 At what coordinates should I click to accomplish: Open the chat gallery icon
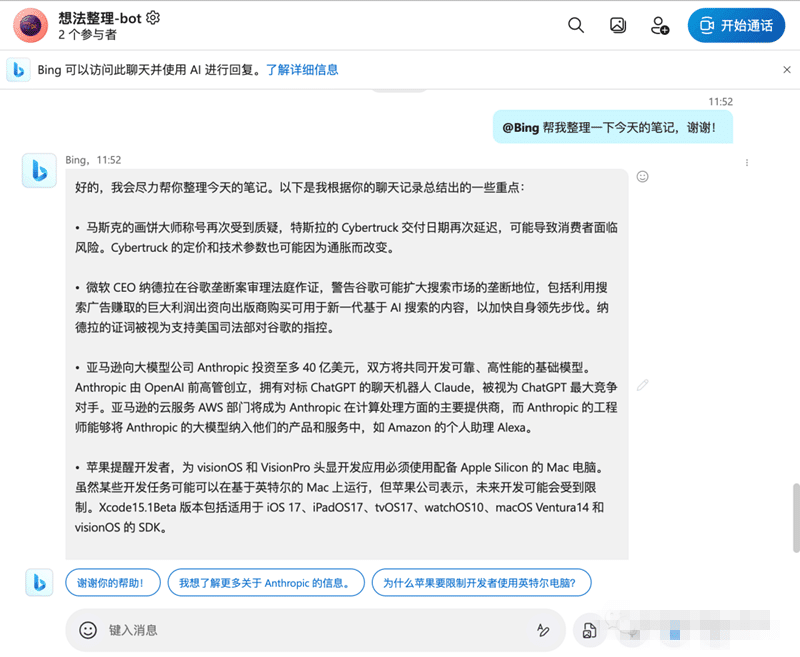pos(617,25)
